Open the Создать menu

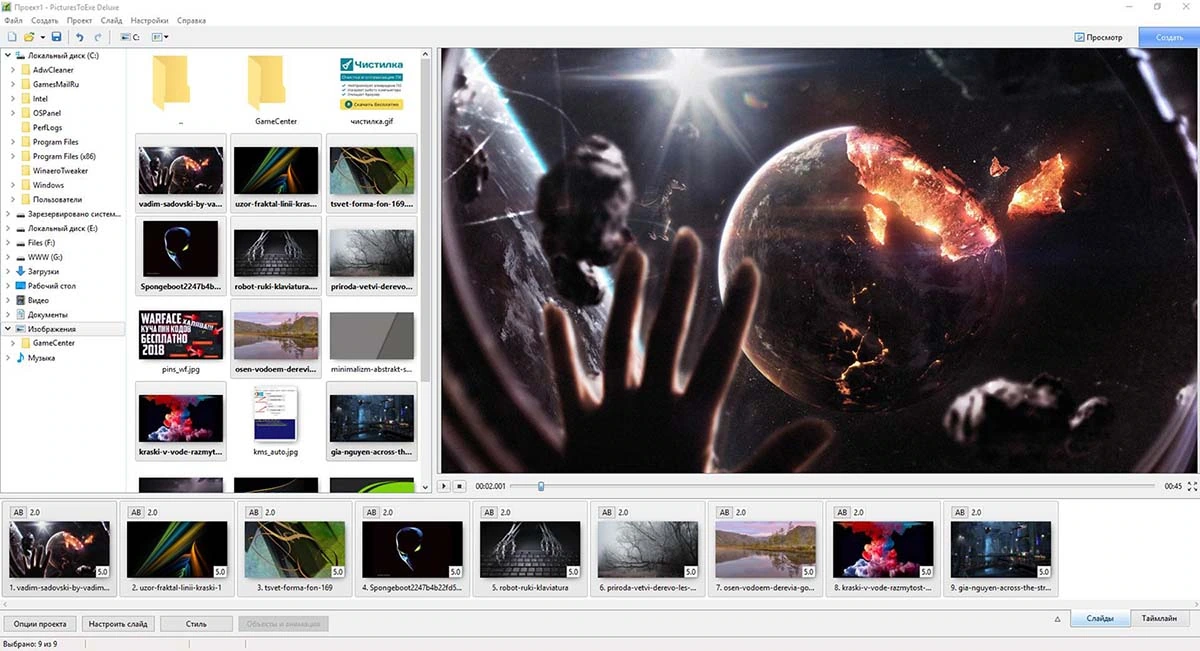pos(45,20)
